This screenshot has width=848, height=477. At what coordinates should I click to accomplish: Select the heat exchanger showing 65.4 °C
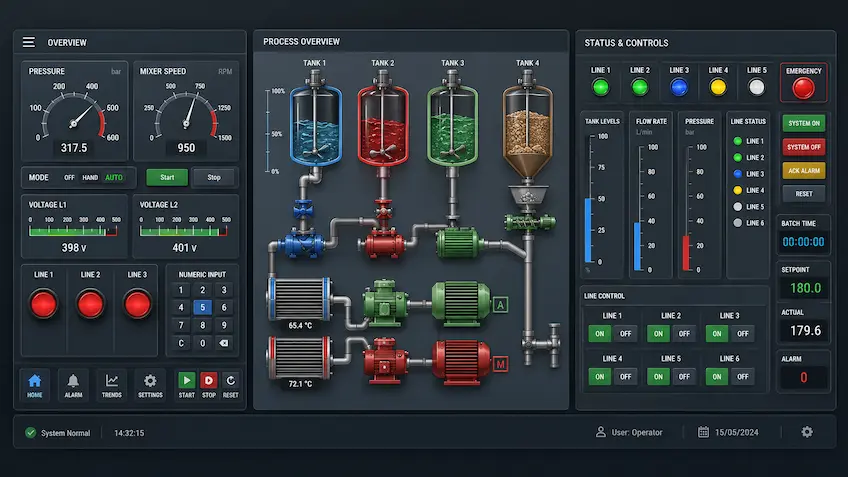[x=300, y=299]
